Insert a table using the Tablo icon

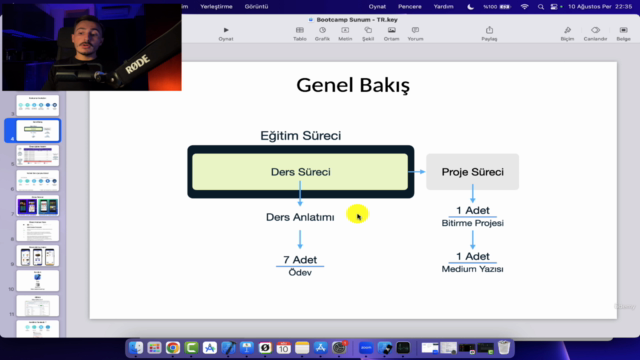tap(300, 34)
